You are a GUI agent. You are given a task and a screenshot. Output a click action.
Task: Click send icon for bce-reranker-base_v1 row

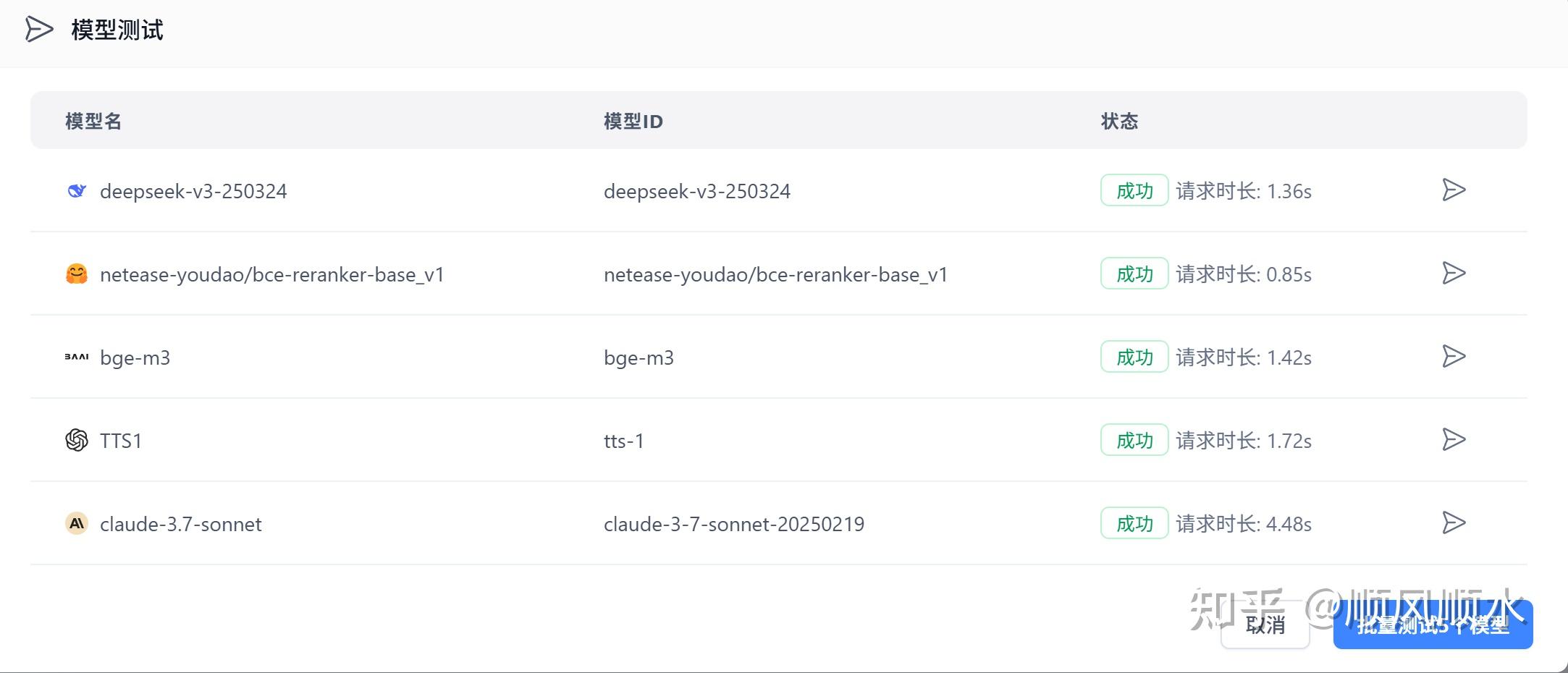pyautogui.click(x=1454, y=274)
